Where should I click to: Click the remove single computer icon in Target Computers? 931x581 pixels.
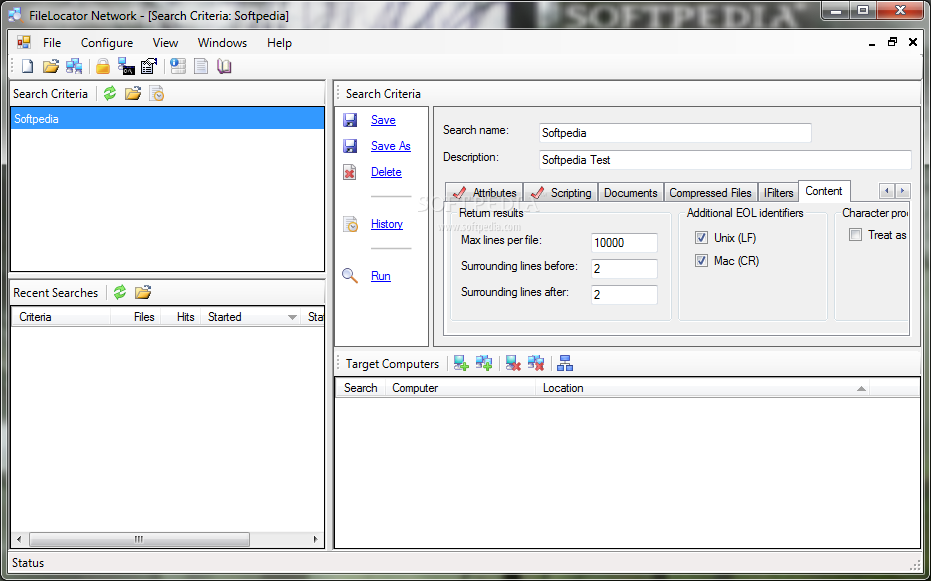click(x=513, y=364)
